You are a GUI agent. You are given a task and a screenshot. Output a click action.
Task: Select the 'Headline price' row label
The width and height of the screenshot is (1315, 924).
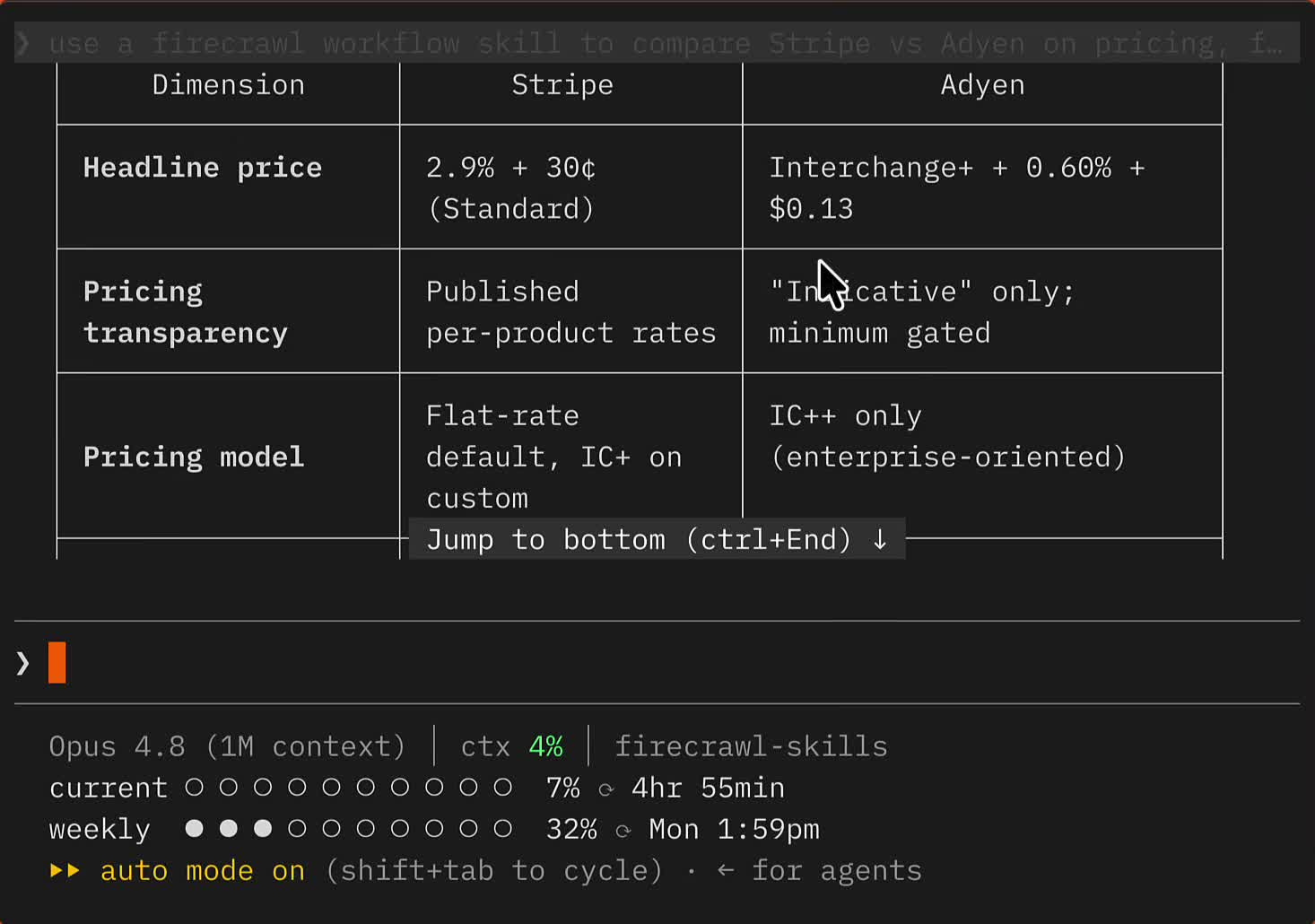(x=203, y=168)
